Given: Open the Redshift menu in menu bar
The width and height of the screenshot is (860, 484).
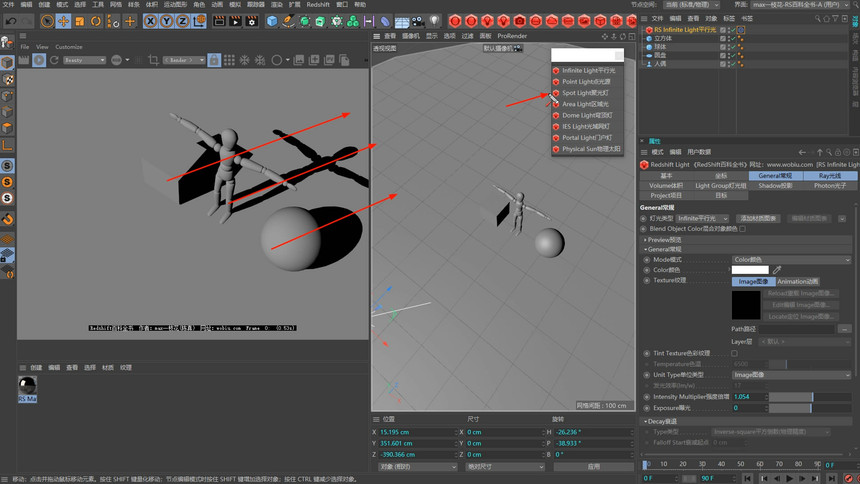Looking at the screenshot, I should (318, 4).
